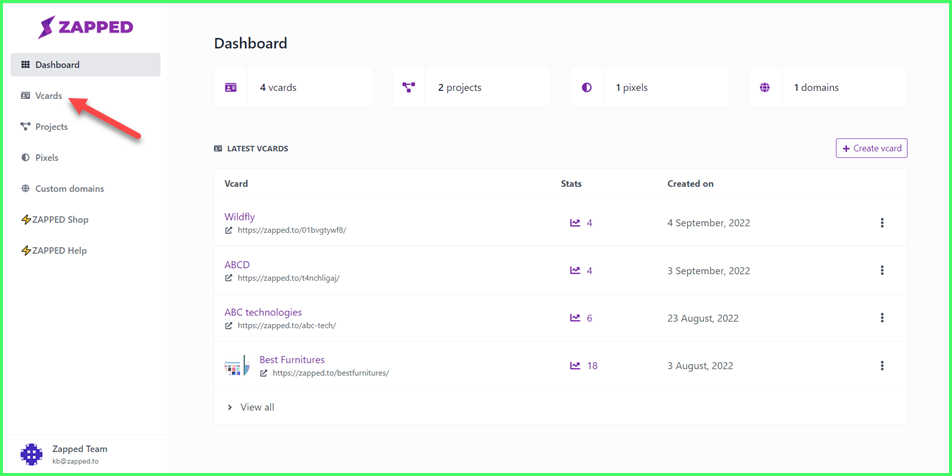952x476 pixels.
Task: Click the Zapped Team avatar
Action: pos(32,454)
